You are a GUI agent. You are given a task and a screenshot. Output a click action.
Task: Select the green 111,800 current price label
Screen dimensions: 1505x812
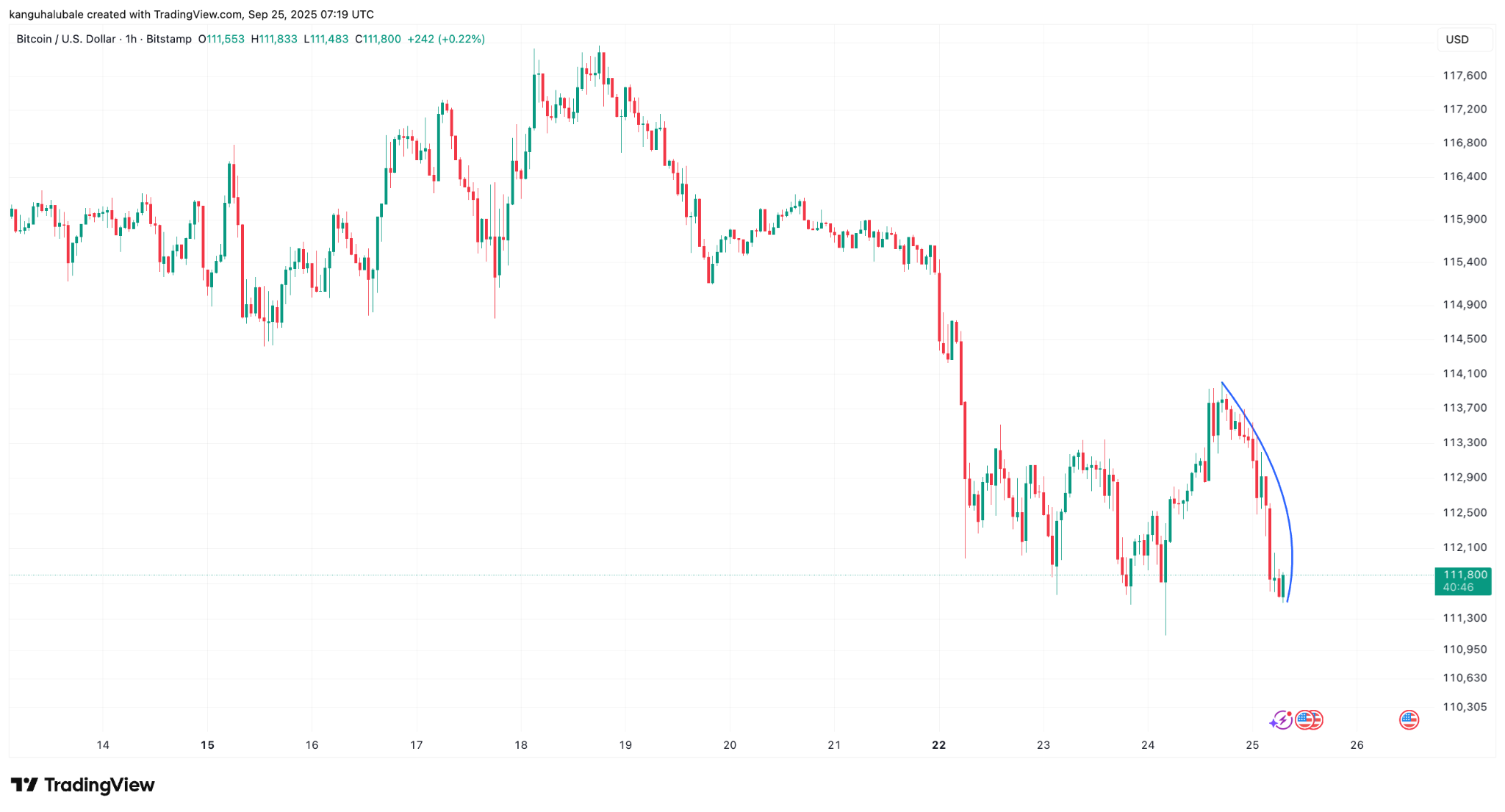click(1465, 575)
